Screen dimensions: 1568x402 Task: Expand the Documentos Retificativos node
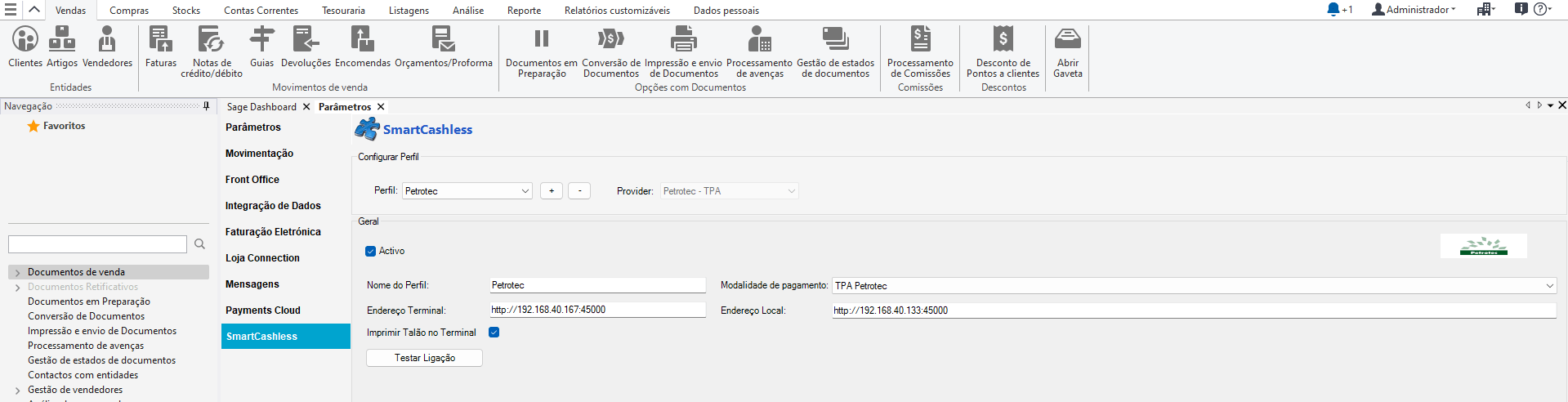(17, 288)
